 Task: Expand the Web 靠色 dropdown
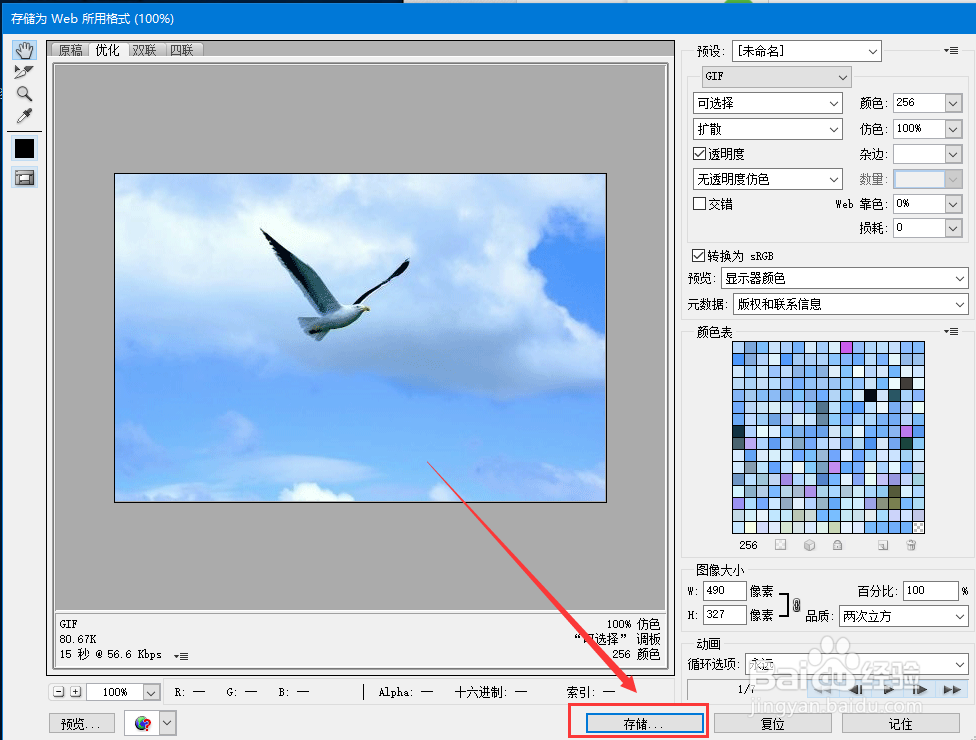click(953, 204)
